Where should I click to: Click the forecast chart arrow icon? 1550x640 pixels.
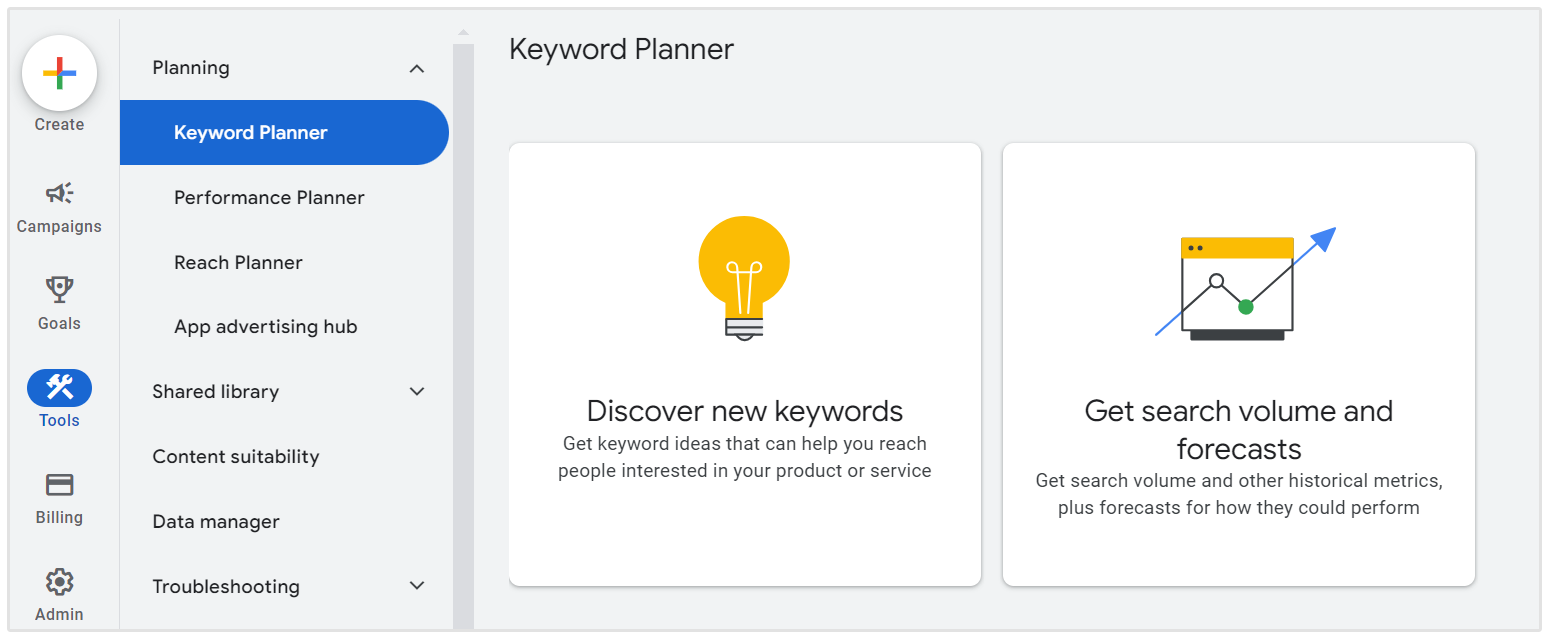pos(1244,284)
